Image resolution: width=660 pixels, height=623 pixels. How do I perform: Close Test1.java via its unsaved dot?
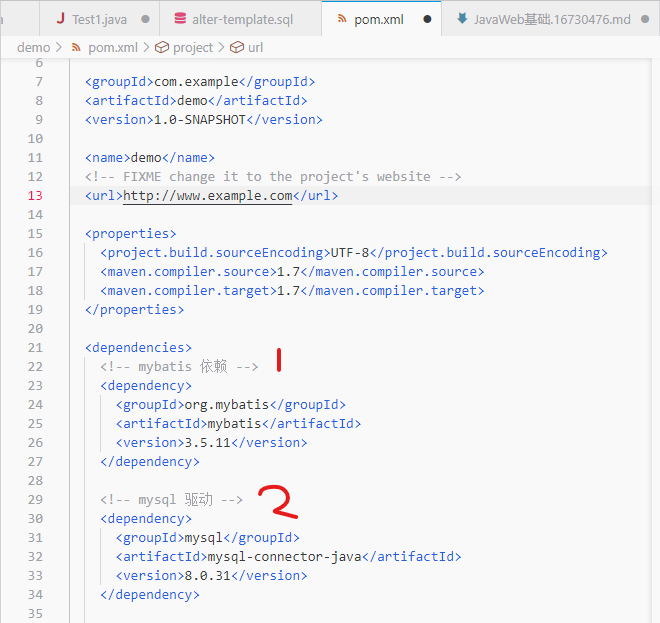(x=145, y=19)
